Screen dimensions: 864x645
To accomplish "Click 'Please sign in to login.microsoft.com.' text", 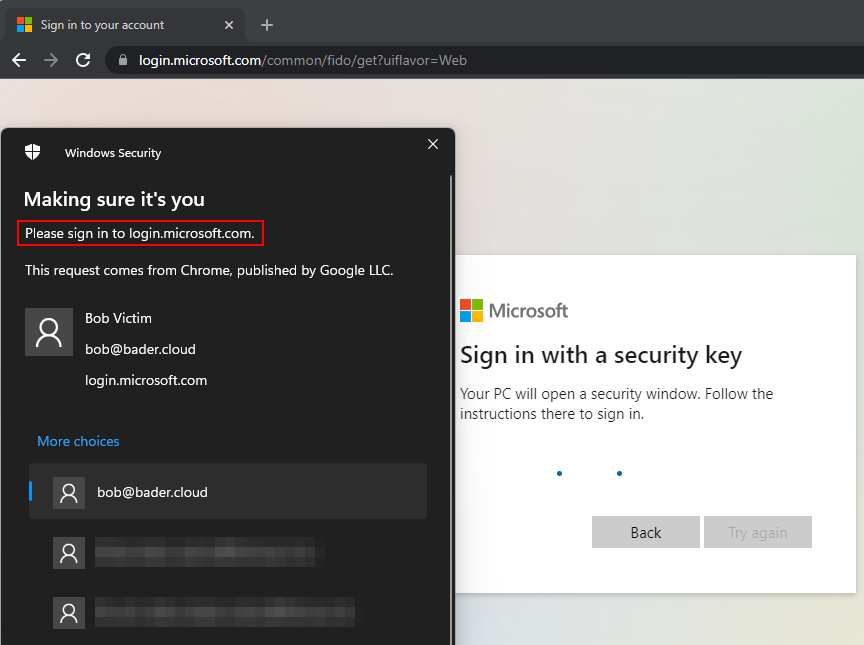I will [x=140, y=234].
